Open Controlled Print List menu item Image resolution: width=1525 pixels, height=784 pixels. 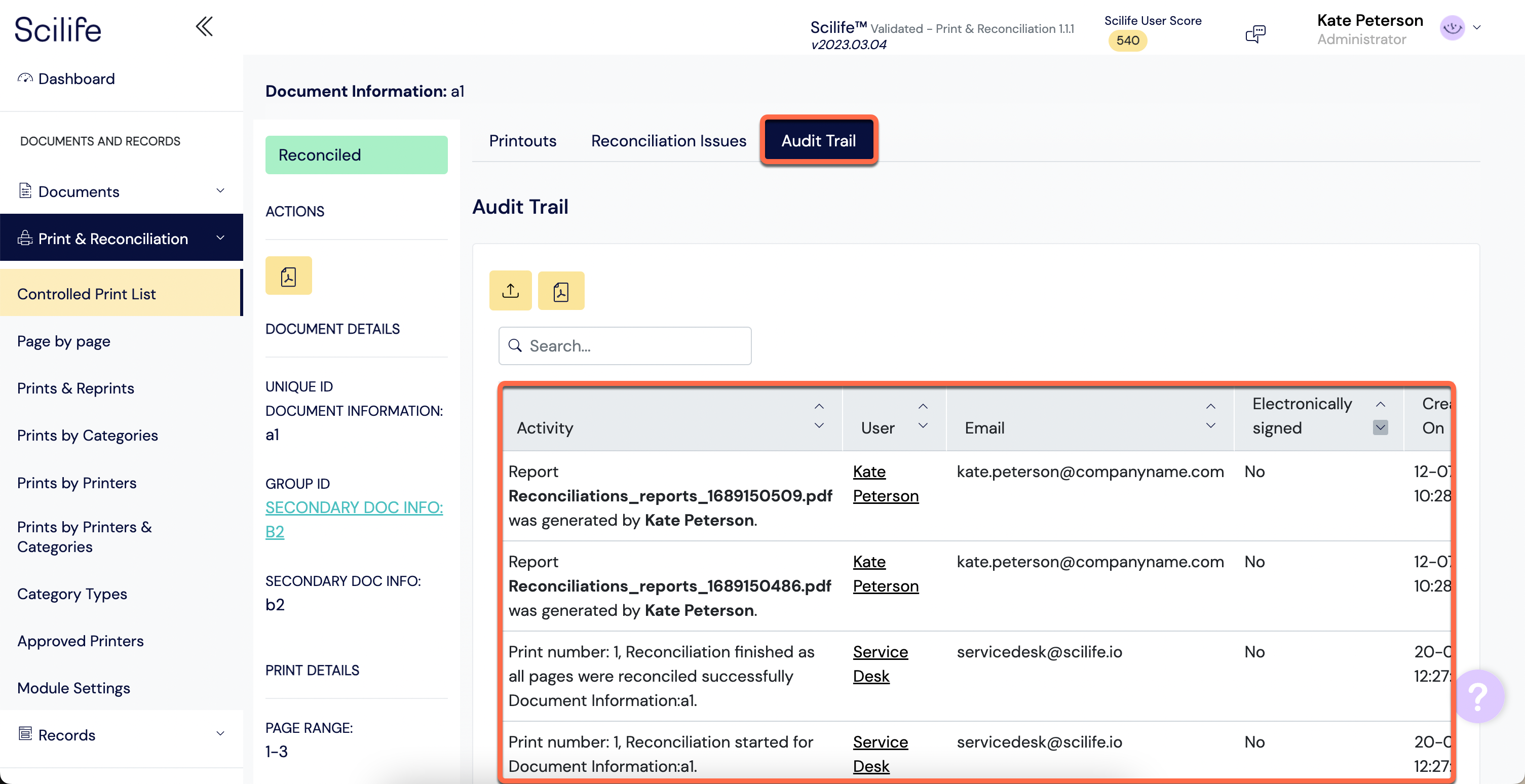click(x=121, y=293)
